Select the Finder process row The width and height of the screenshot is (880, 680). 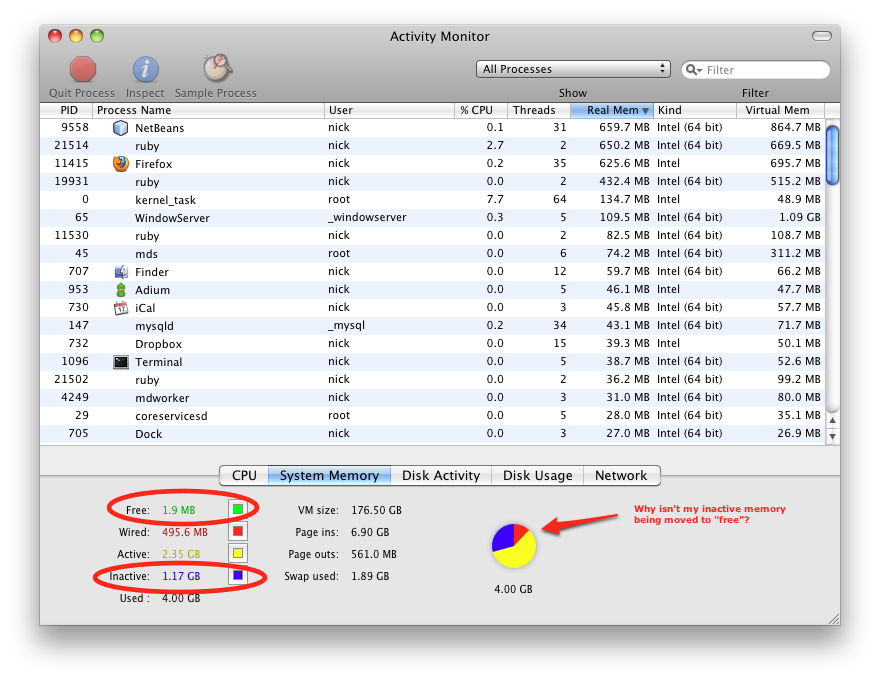[x=433, y=271]
